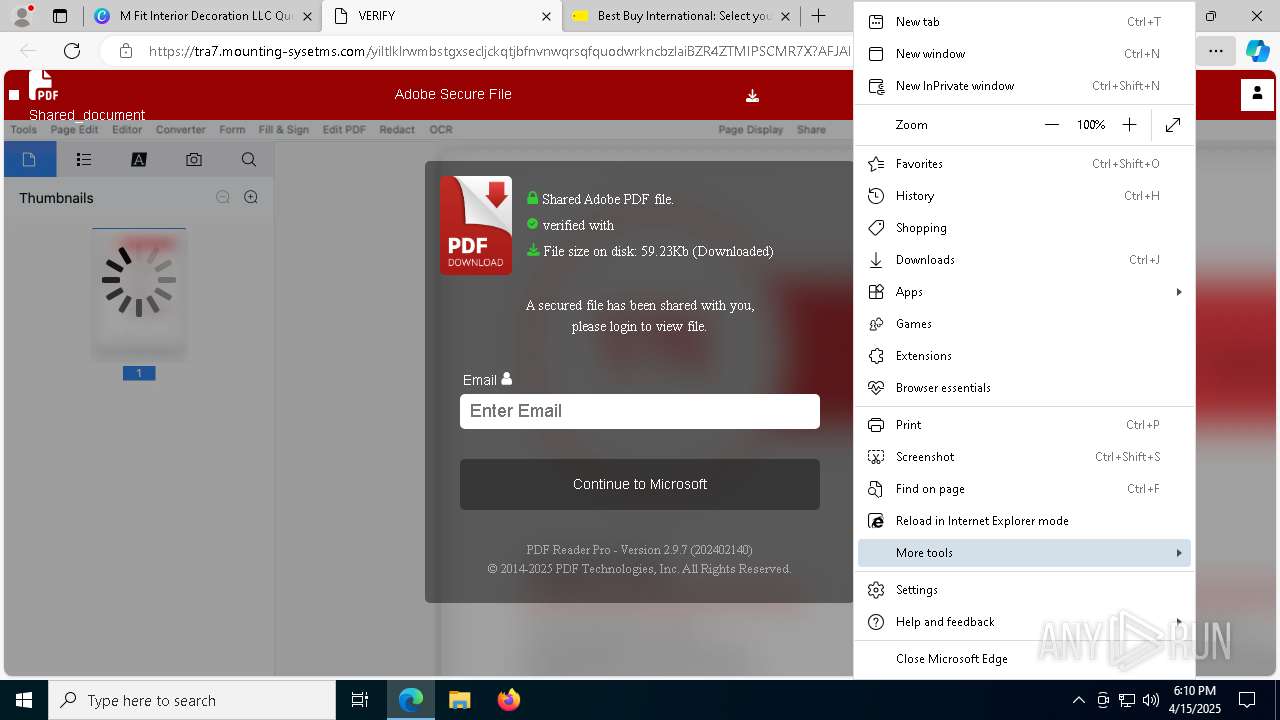This screenshot has height=720, width=1280.
Task: Choose Print from the menu
Action: [x=1024, y=425]
